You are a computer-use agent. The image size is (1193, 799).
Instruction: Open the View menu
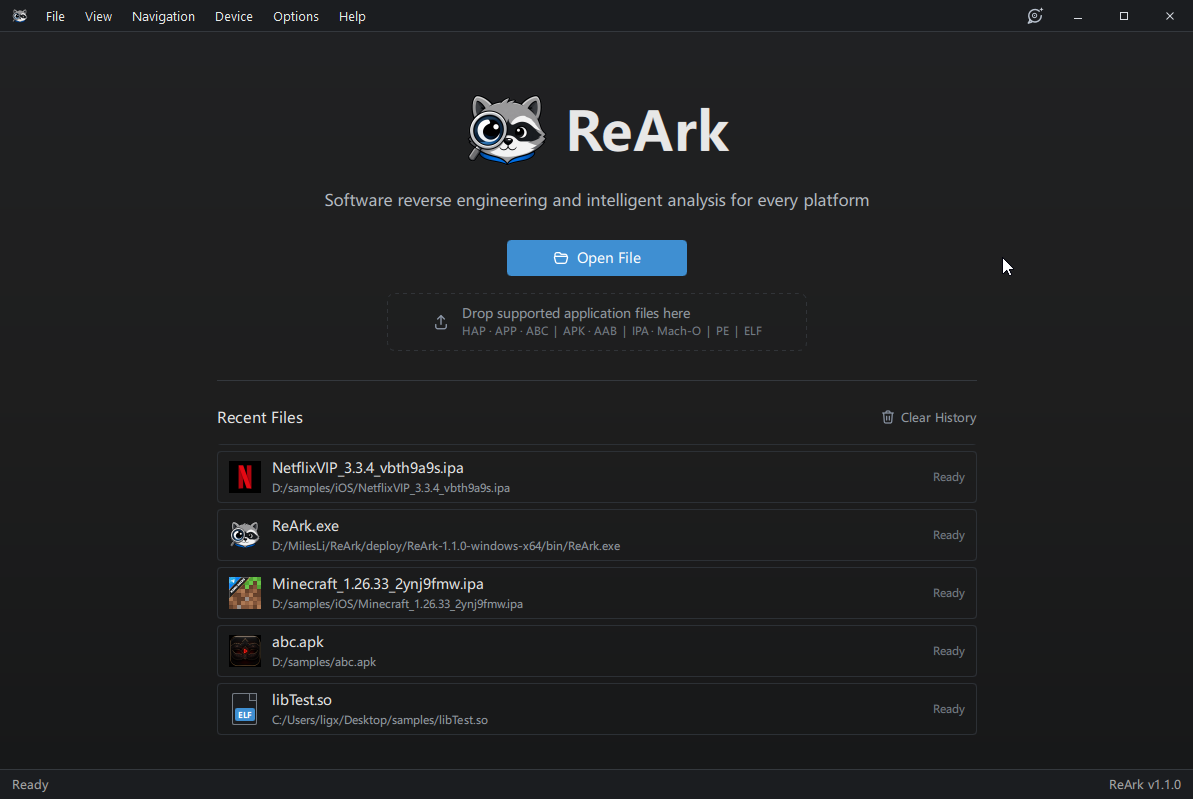pos(98,16)
